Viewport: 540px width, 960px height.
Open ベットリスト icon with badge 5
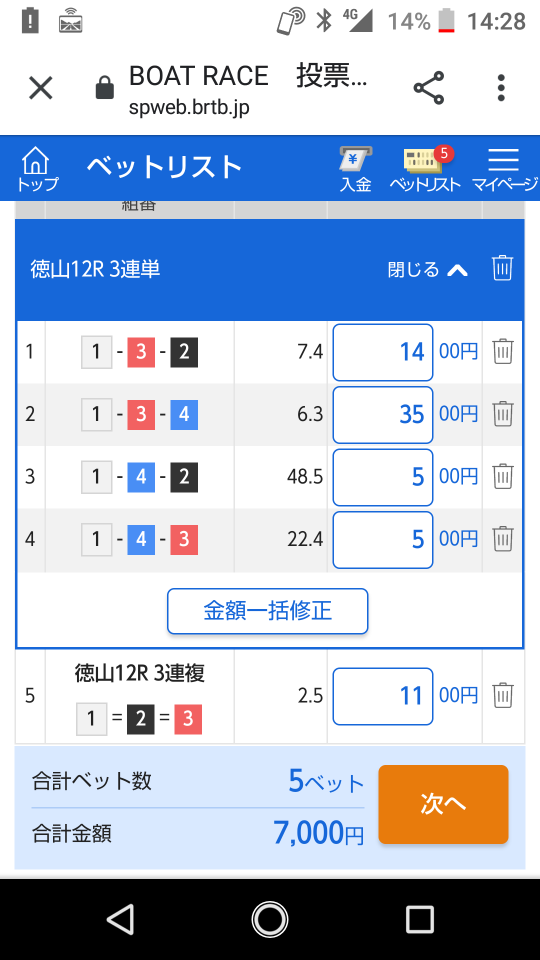pos(425,170)
